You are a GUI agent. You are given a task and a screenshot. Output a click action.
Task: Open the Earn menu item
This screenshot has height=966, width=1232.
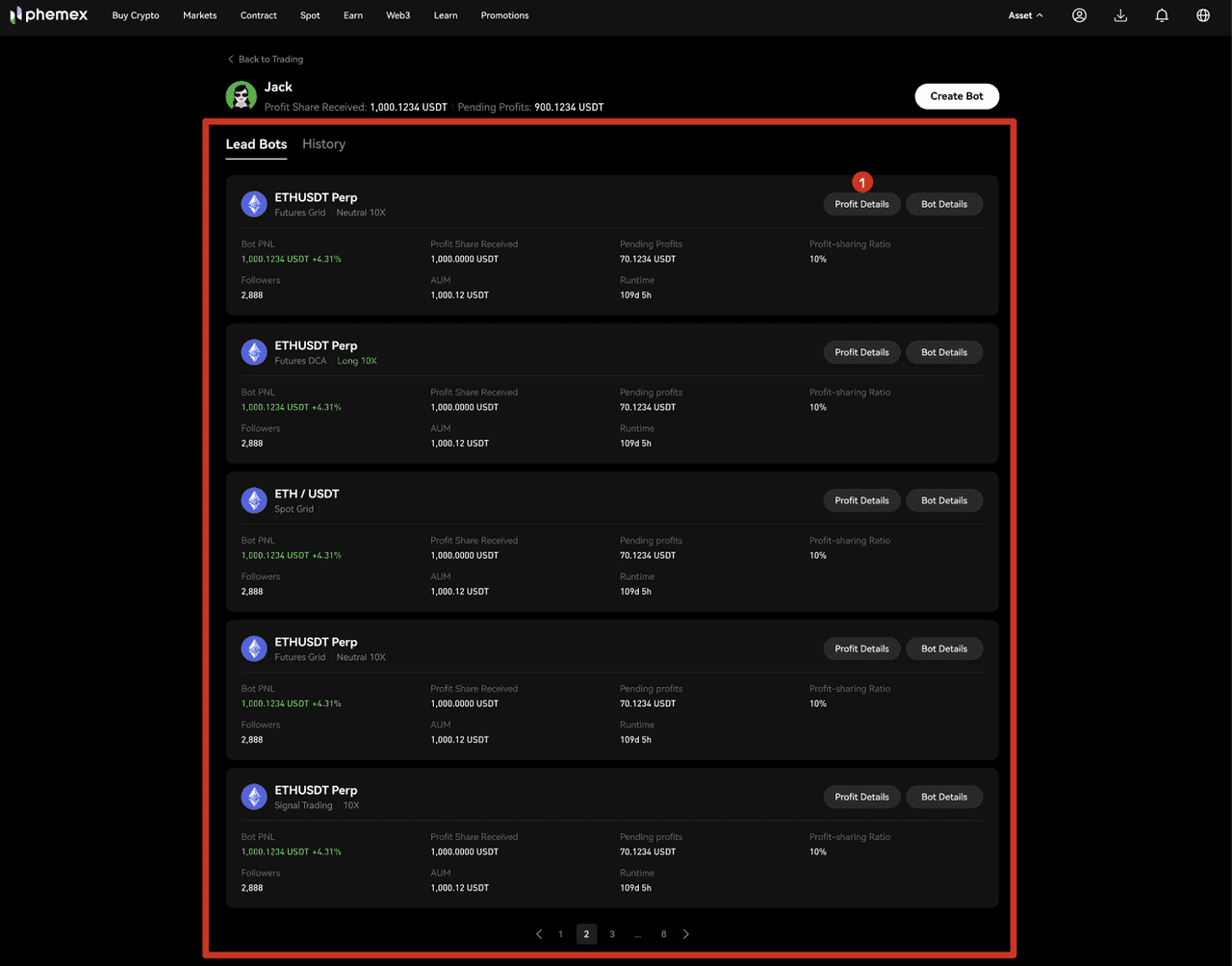(353, 15)
